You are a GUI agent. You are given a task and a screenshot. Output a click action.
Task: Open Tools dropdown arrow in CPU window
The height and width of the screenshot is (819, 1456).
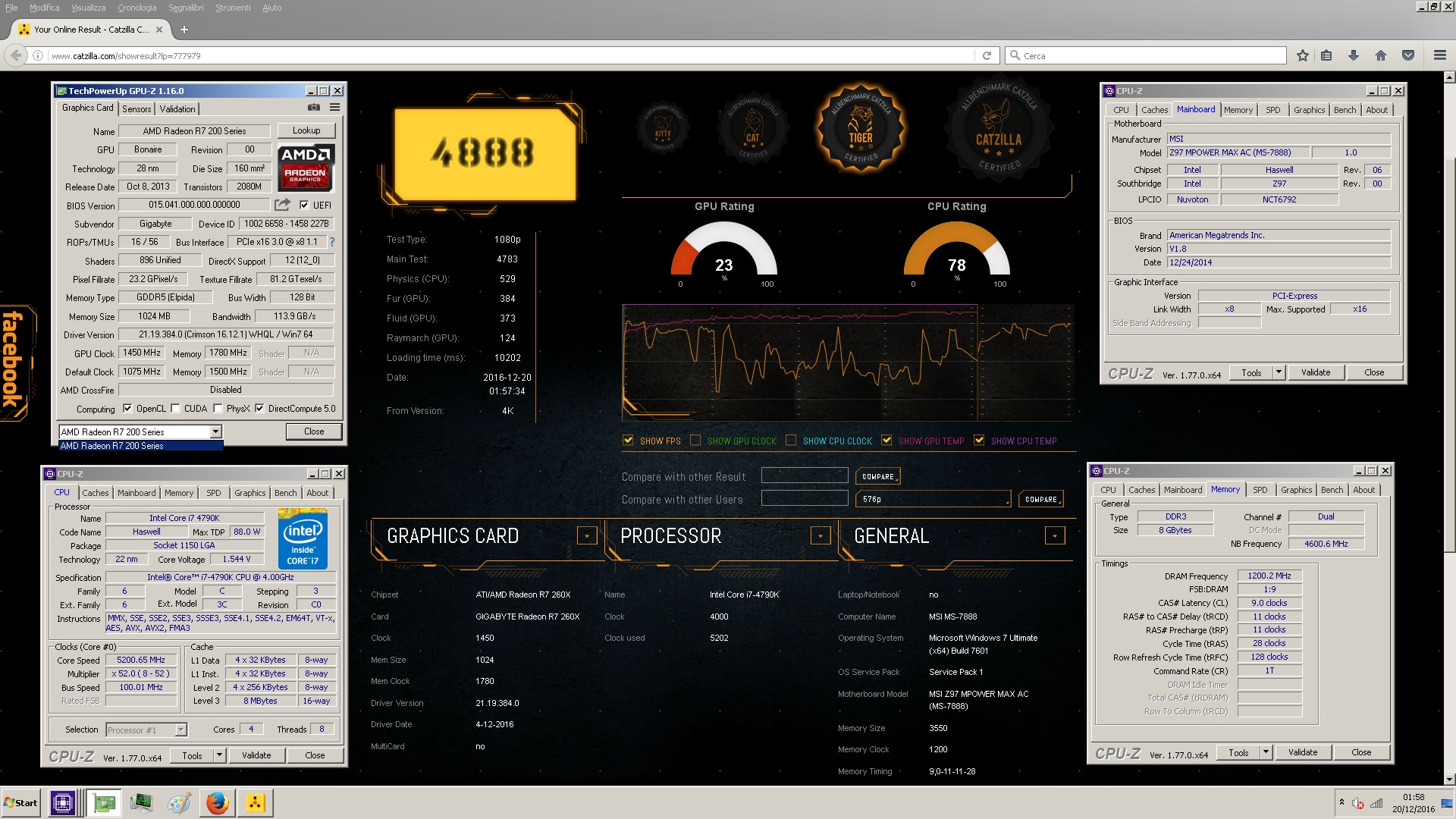point(219,755)
